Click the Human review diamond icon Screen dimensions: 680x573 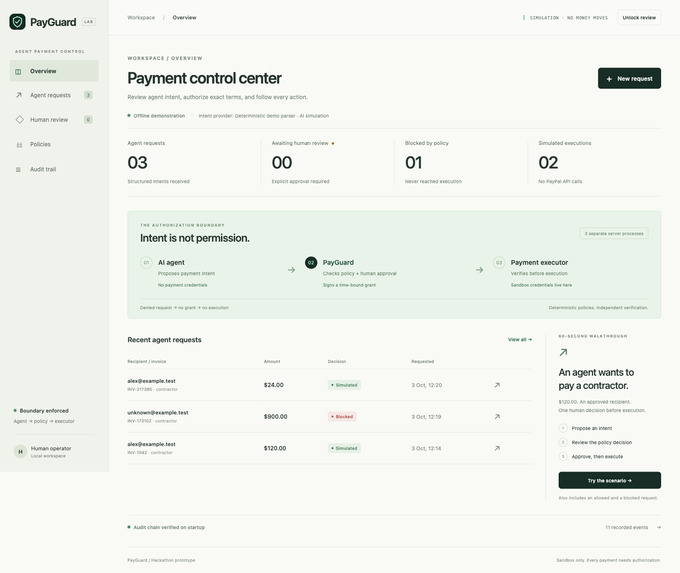tap(20, 119)
